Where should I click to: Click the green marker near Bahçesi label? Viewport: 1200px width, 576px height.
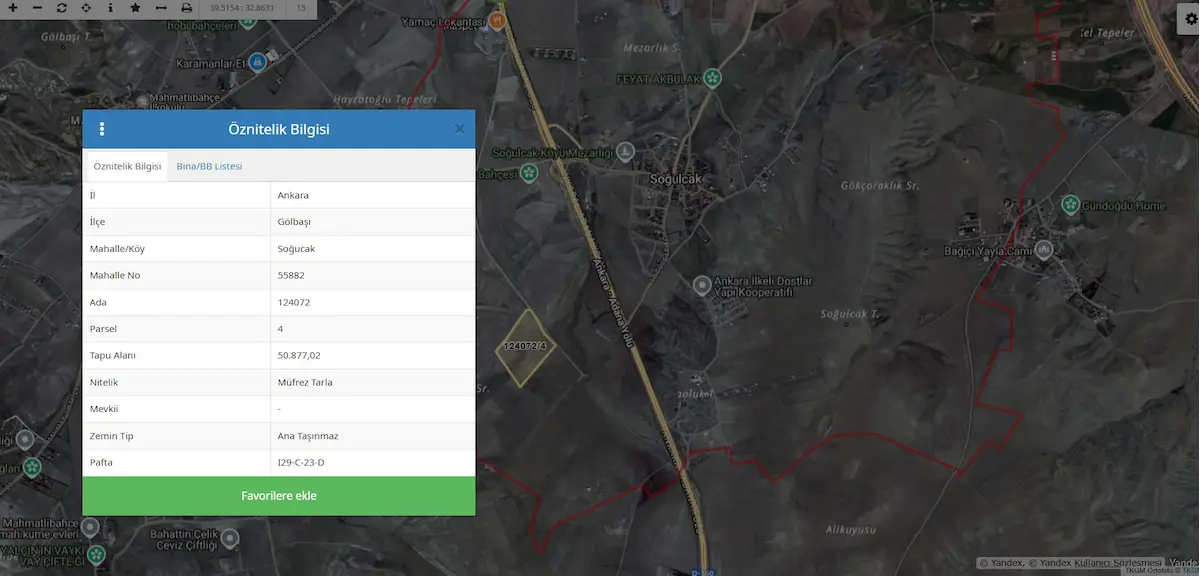pyautogui.click(x=529, y=172)
